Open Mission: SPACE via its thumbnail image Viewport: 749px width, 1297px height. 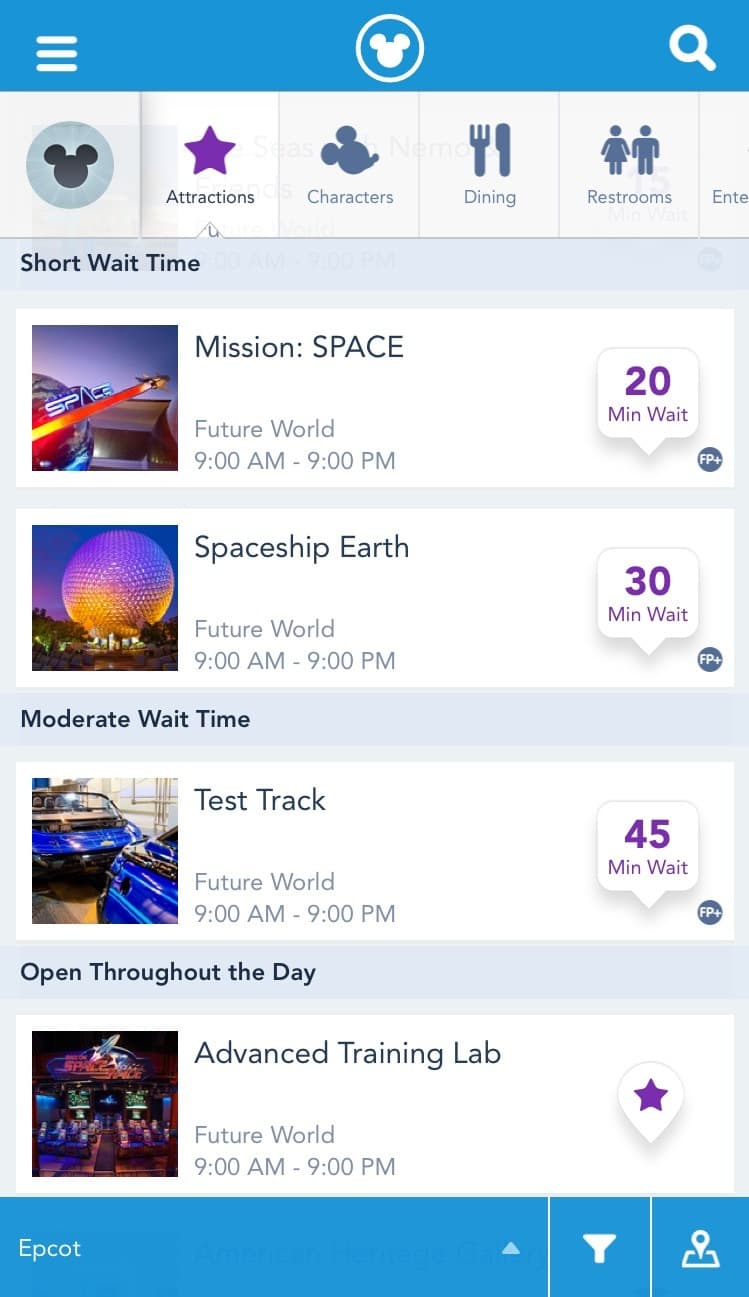[x=104, y=397]
